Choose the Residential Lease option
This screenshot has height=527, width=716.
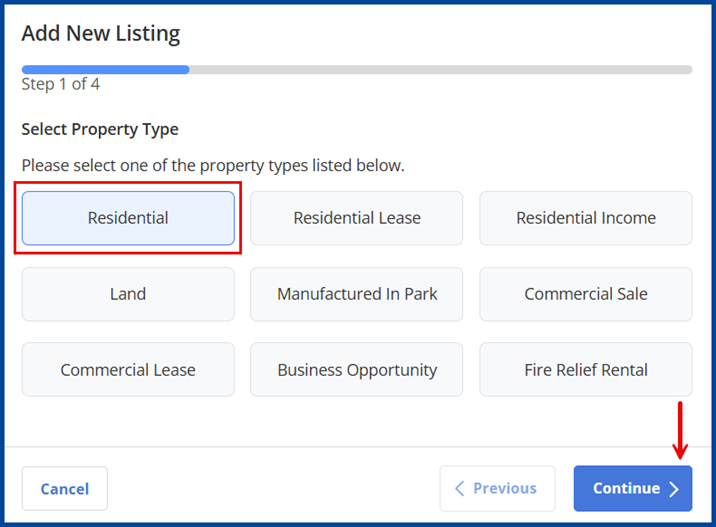click(357, 218)
